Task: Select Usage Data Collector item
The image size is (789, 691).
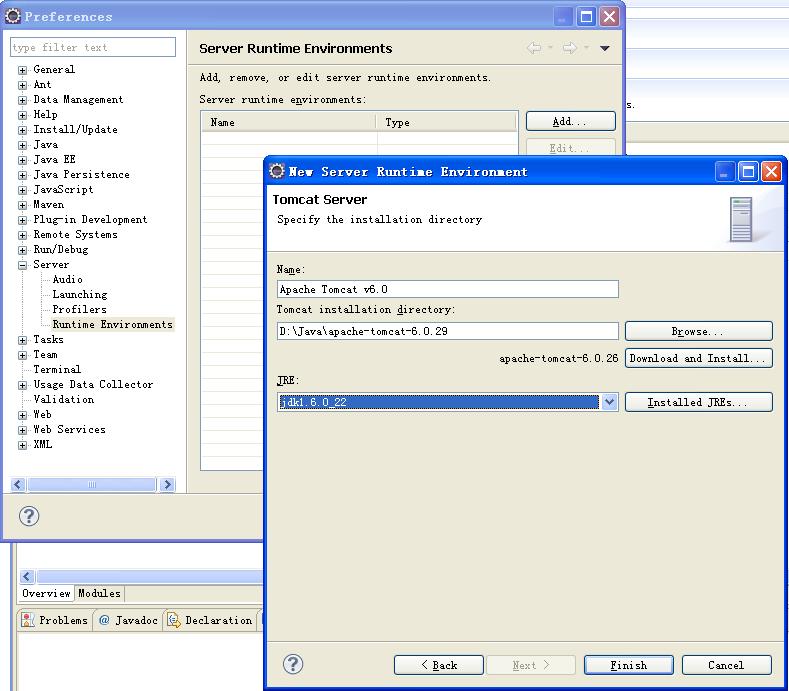Action: (x=93, y=385)
